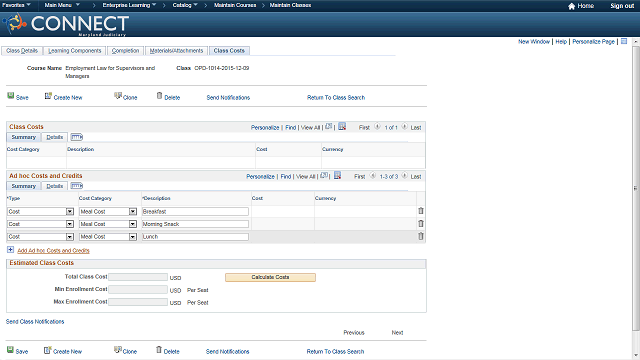
Task: Click Maintain Courses breadcrumb
Action: tap(235, 5)
